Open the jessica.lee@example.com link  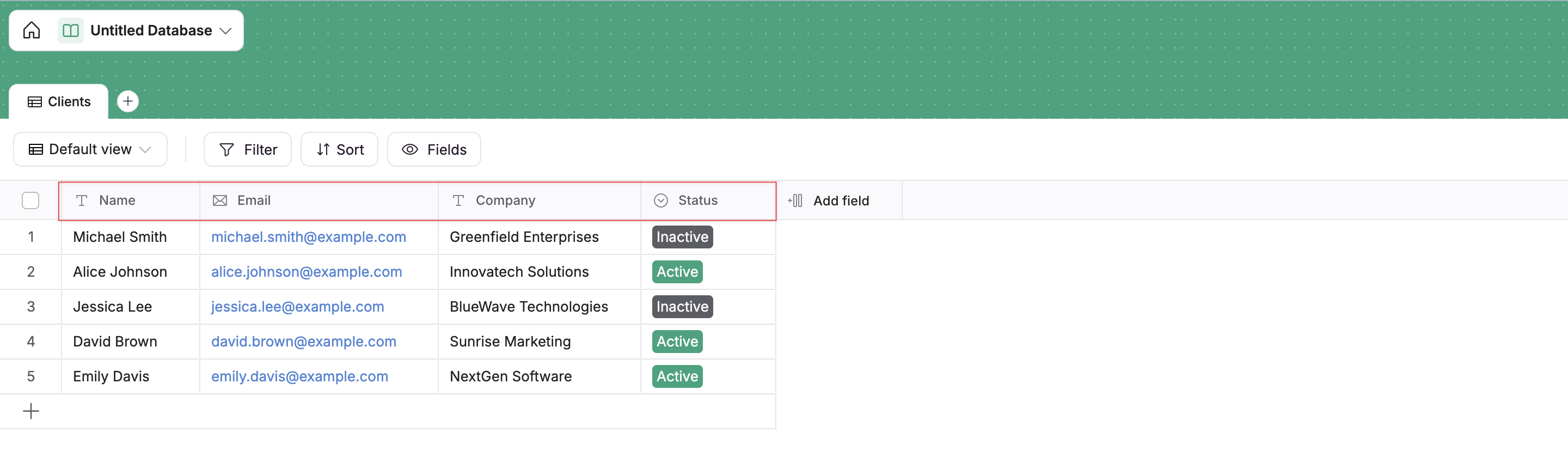pyautogui.click(x=298, y=306)
